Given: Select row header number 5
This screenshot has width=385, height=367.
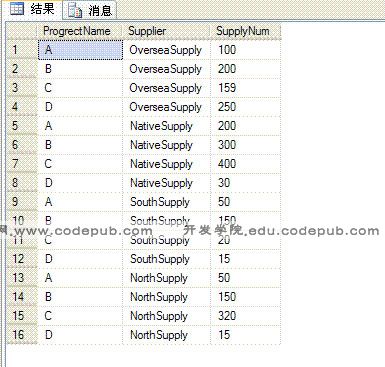Looking at the screenshot, I should click(22, 126).
